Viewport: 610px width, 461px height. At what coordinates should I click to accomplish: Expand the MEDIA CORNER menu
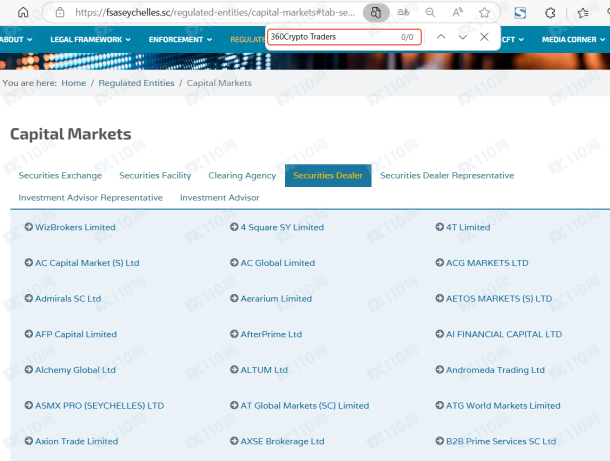573,40
